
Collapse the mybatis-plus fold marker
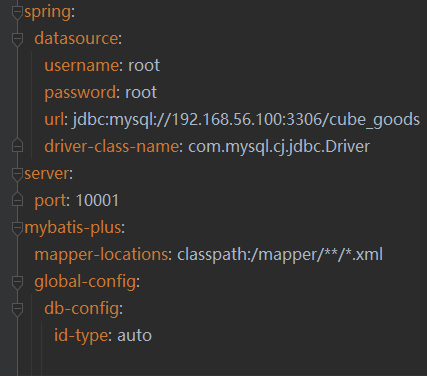[17, 228]
